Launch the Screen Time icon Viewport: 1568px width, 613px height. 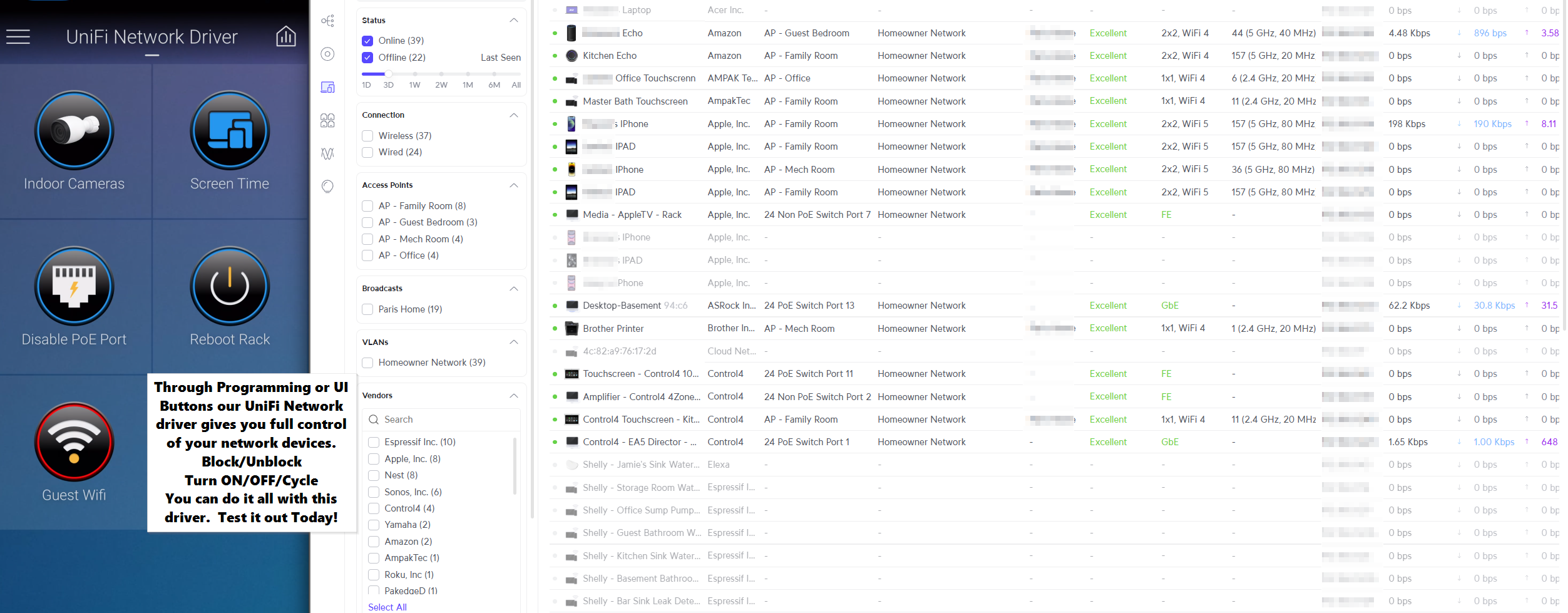point(230,130)
